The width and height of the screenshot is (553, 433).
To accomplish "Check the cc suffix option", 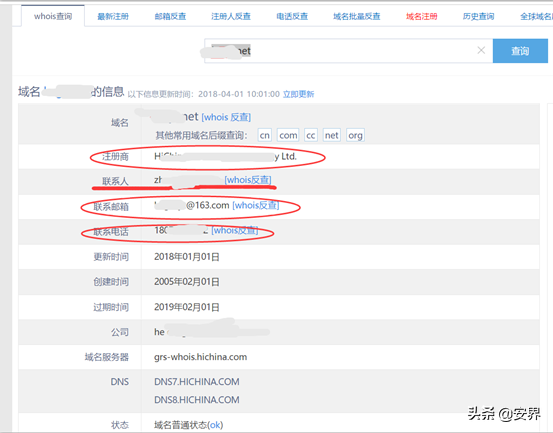I will [x=311, y=135].
